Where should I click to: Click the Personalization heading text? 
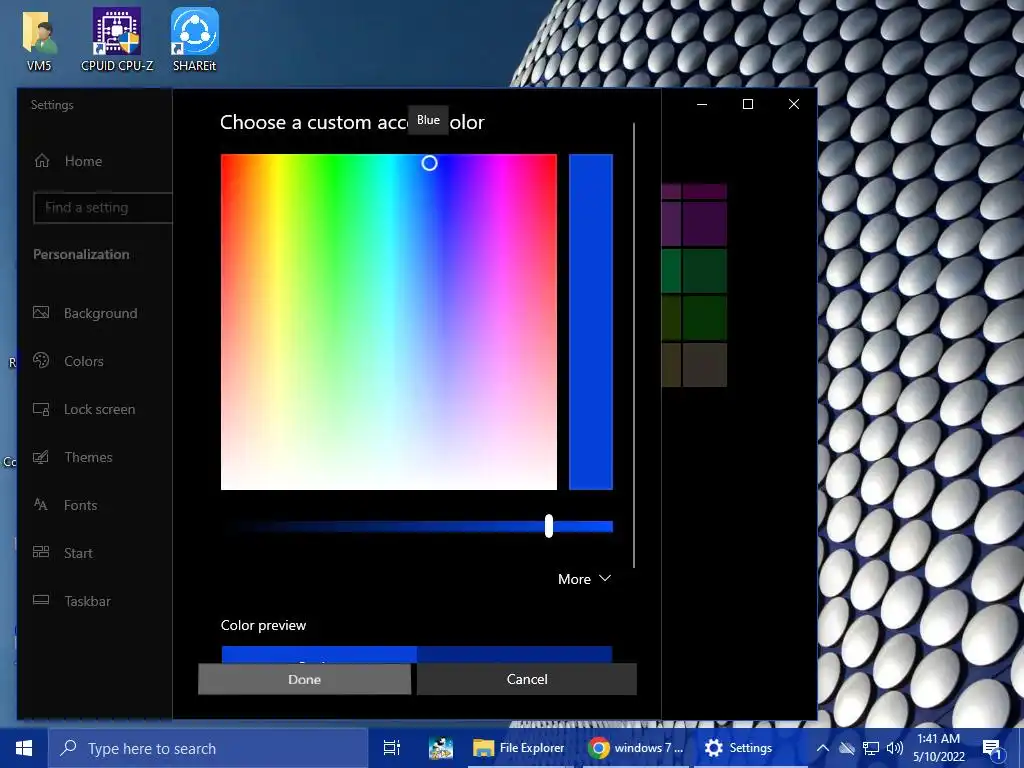[x=81, y=254]
